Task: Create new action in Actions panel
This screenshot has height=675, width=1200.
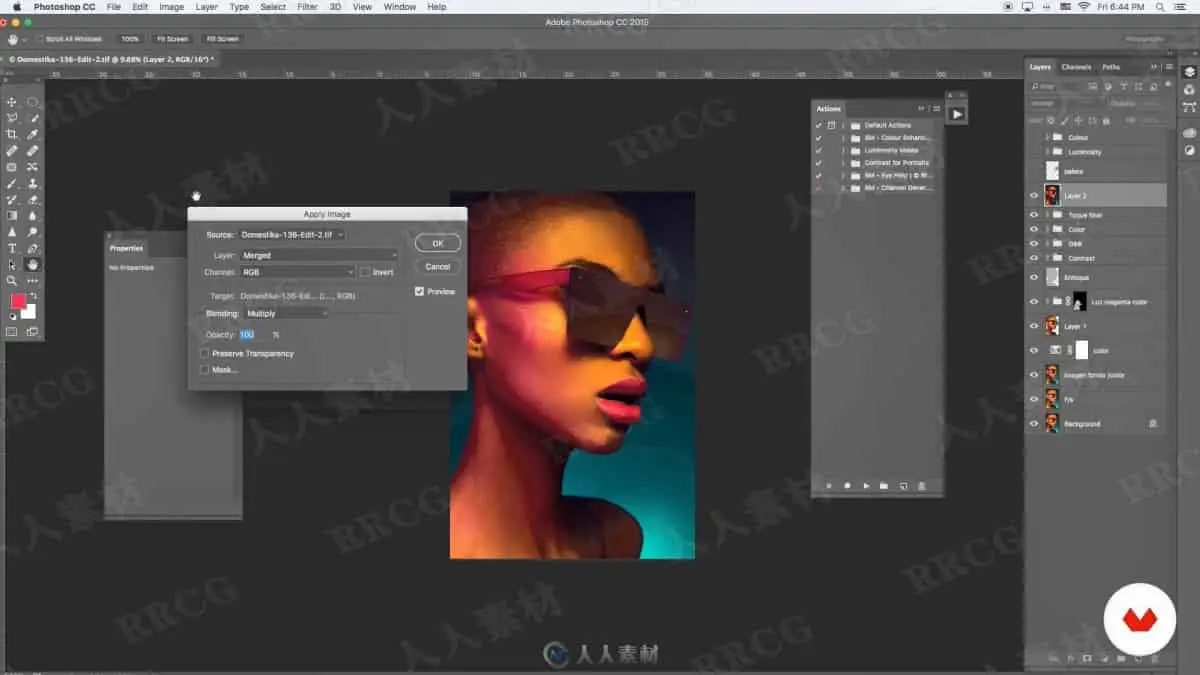Action: (x=903, y=486)
